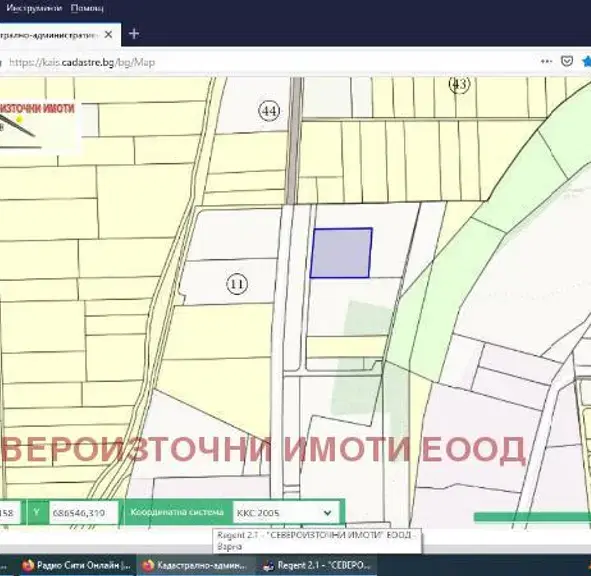Open the Инструменти menu
Image resolution: width=591 pixels, height=576 pixels.
point(34,8)
